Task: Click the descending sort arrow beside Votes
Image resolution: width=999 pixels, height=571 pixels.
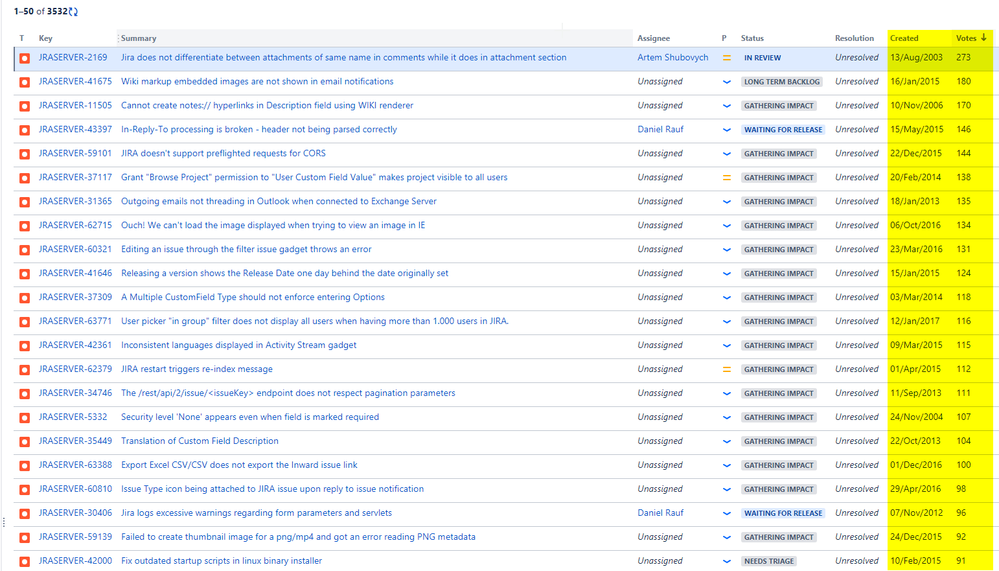Action: coord(984,38)
